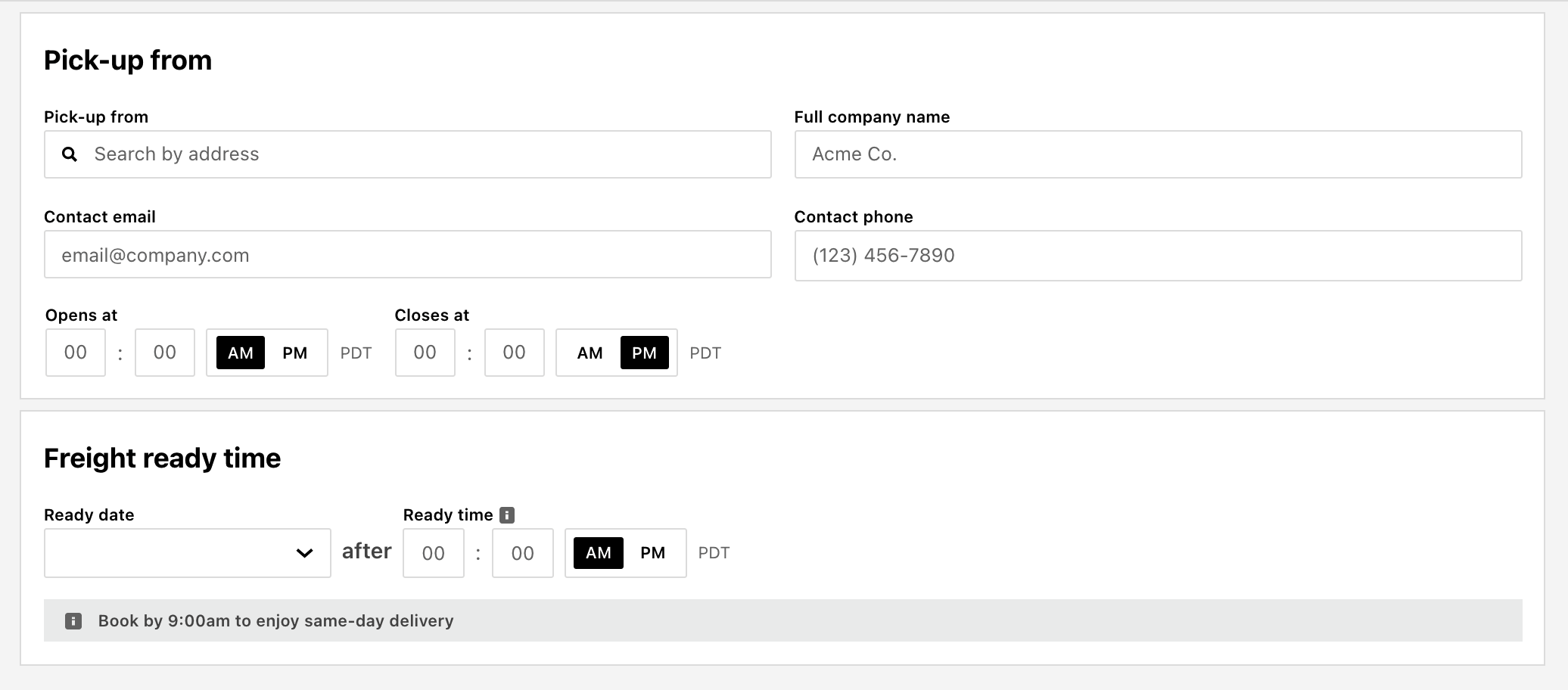Viewport: 1568px width, 690px height.
Task: Click the Contact email input
Action: click(408, 254)
